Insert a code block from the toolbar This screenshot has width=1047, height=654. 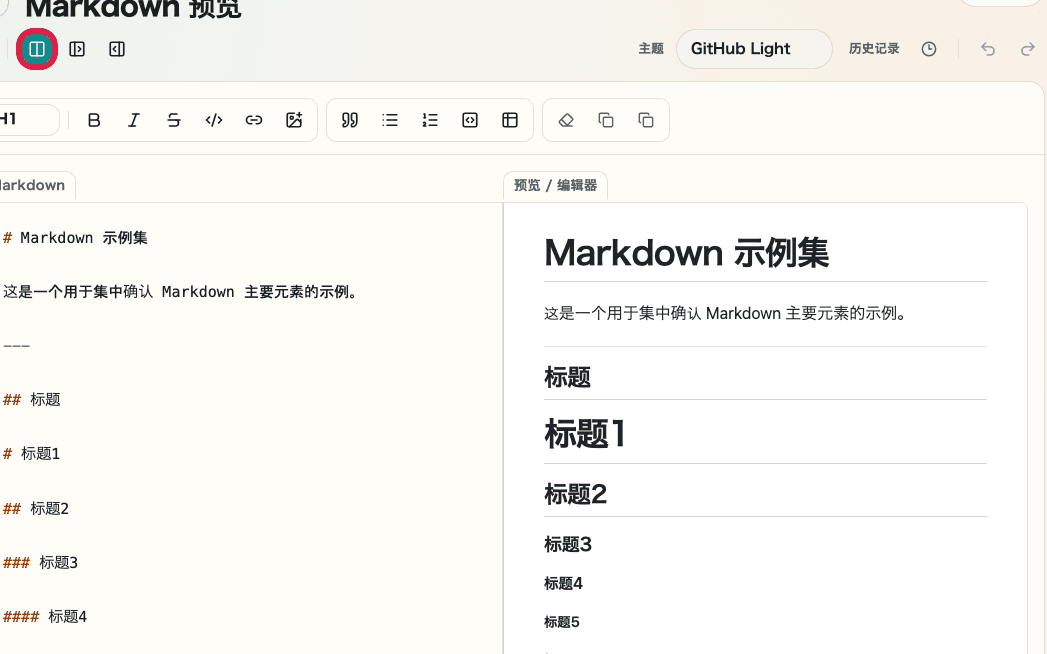tap(470, 120)
